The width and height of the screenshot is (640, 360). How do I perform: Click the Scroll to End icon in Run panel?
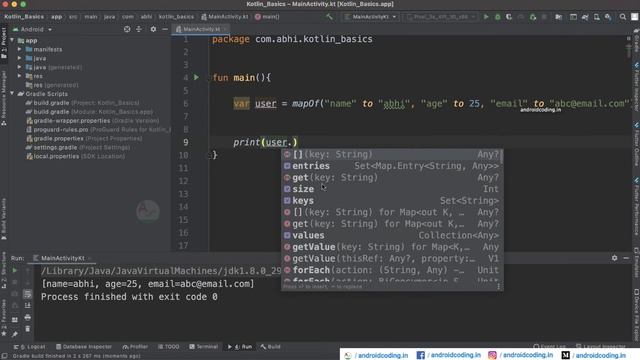27,305
